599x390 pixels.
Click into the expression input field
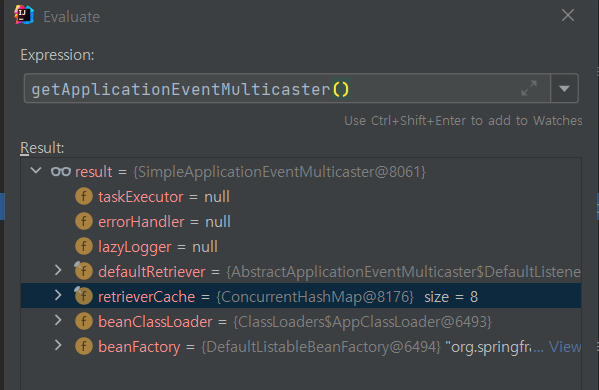(287, 89)
